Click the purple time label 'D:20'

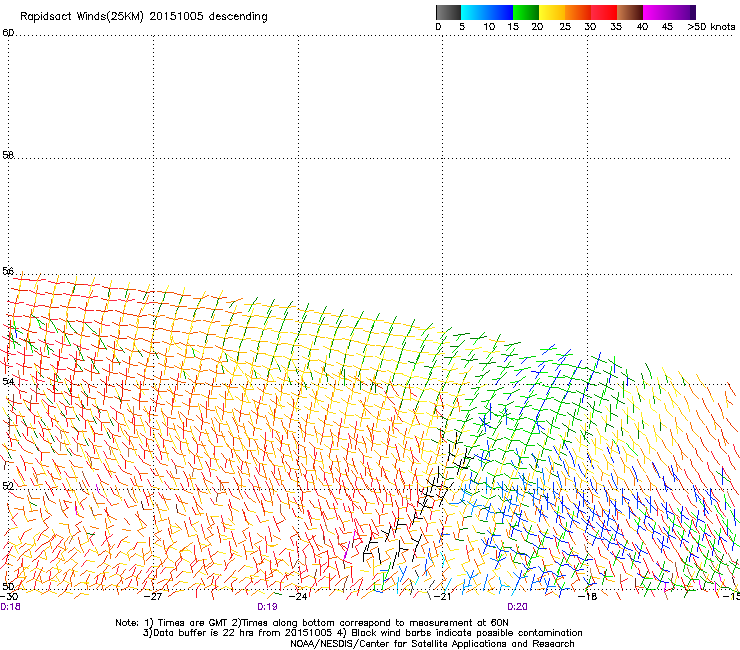pyautogui.click(x=517, y=607)
